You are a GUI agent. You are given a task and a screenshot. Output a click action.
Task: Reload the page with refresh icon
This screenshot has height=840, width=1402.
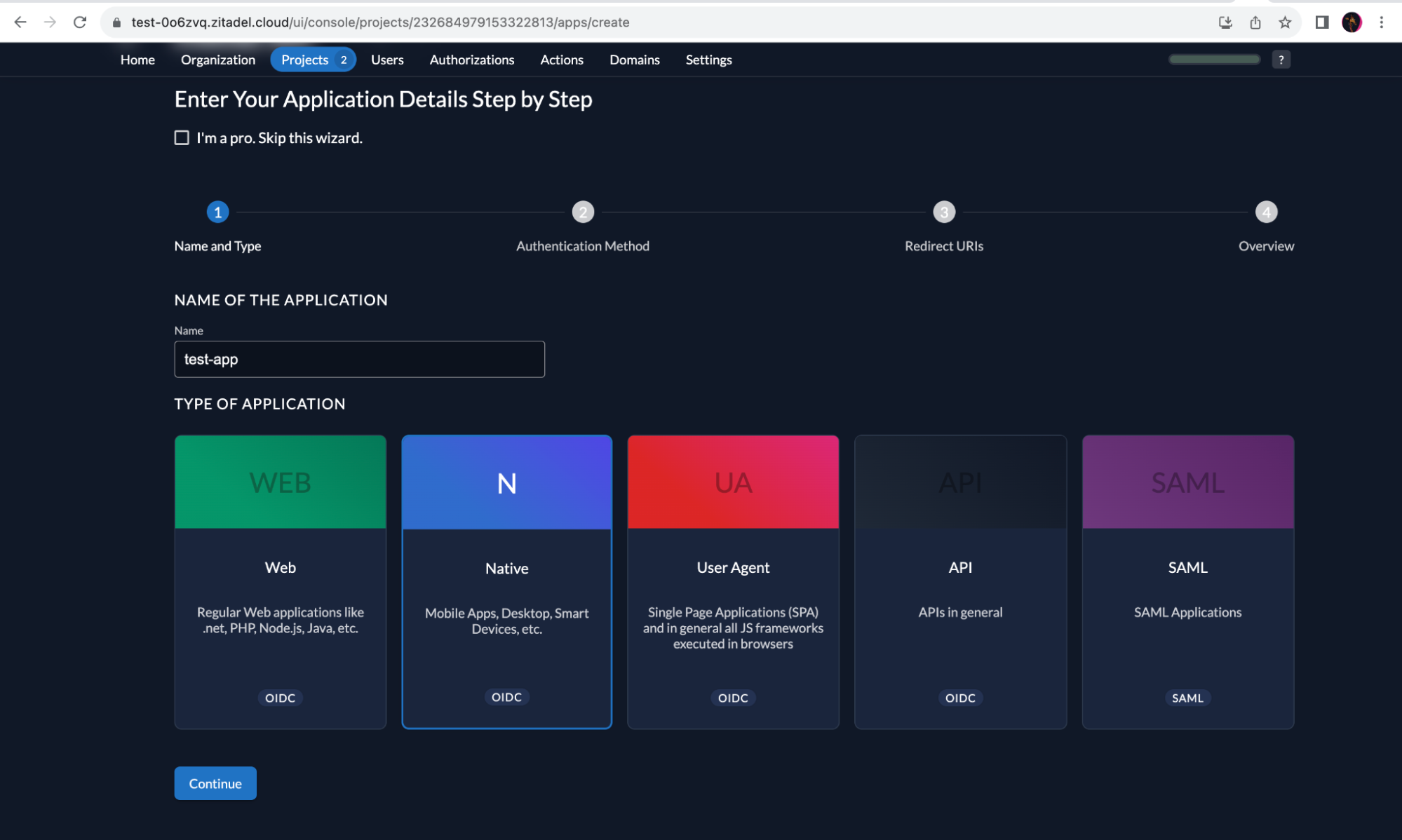[x=80, y=22]
